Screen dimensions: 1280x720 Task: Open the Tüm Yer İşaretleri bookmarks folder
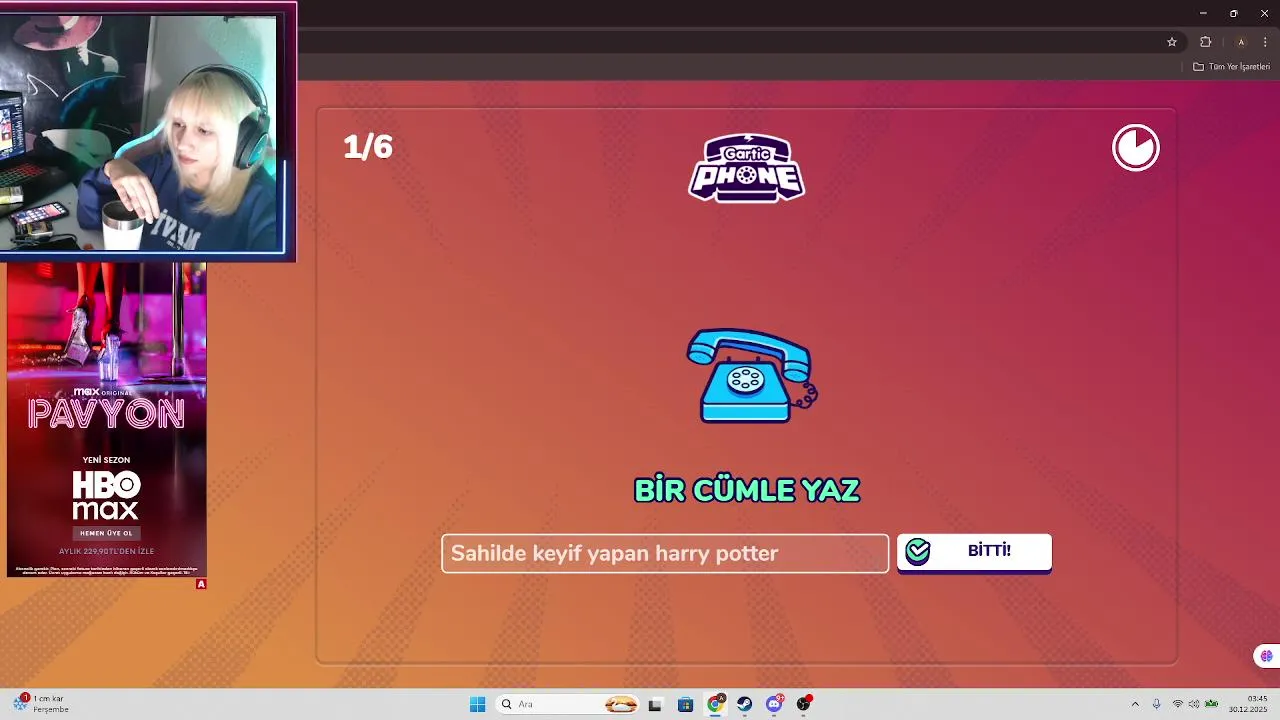coord(1231,67)
